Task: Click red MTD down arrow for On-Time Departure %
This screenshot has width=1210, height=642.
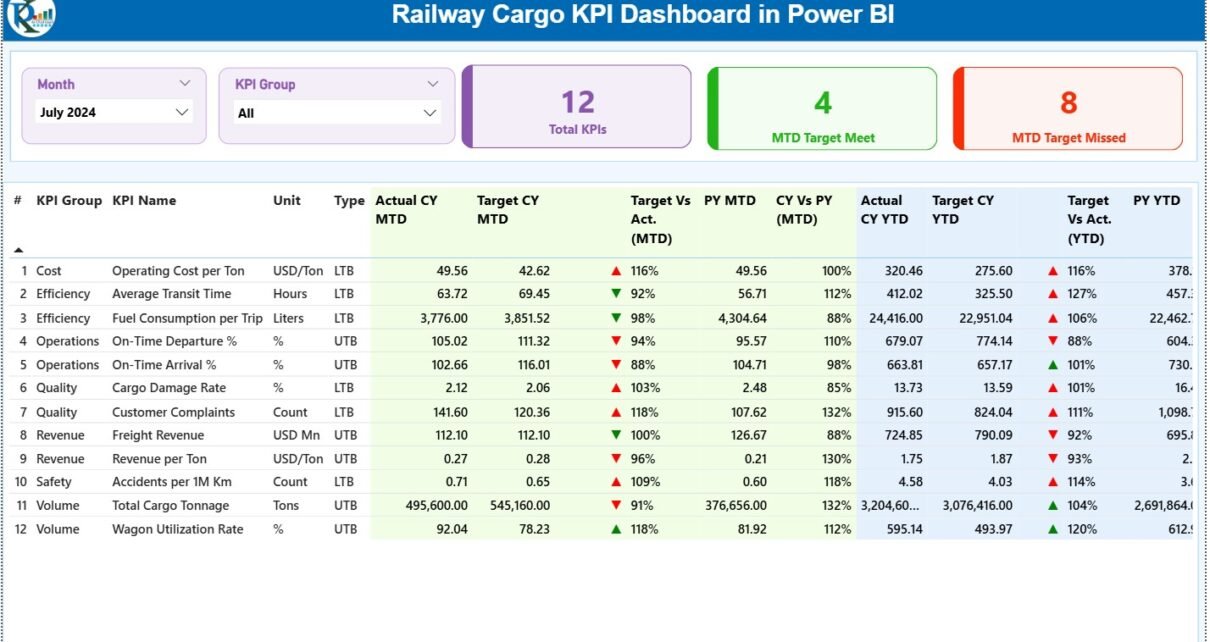Action: (616, 341)
